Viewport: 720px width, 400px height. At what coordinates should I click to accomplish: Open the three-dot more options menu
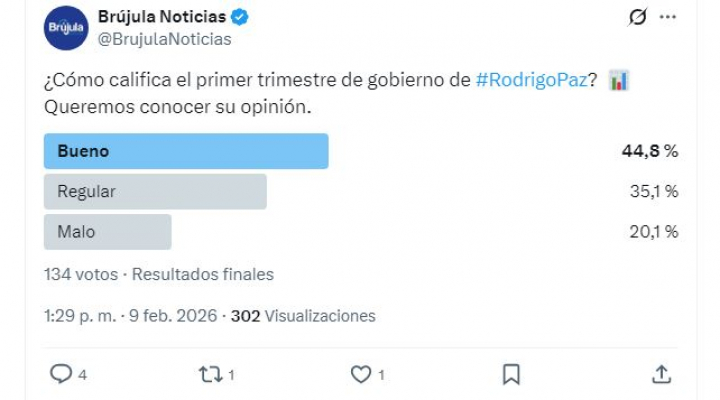pos(669,17)
